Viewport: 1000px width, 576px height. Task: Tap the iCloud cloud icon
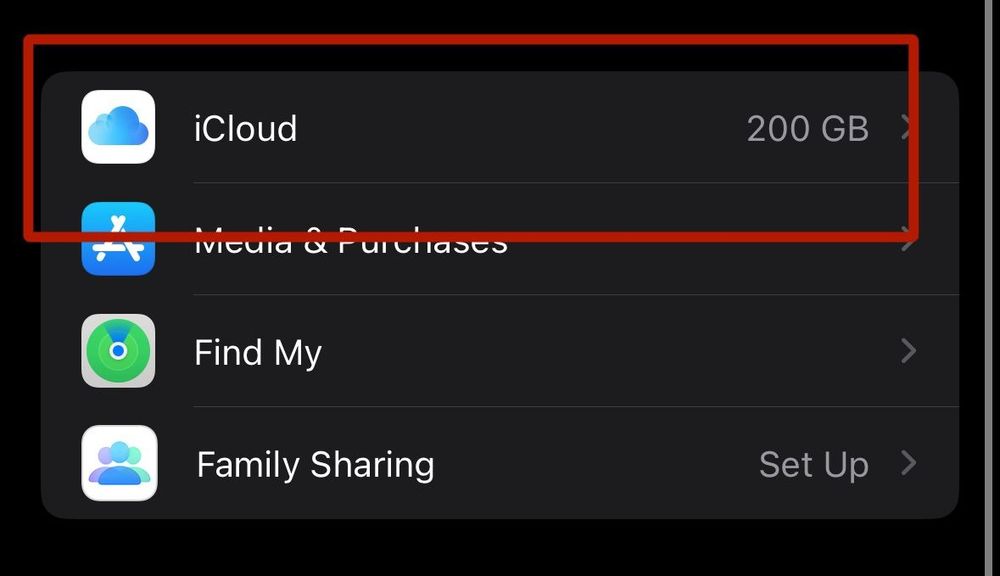[118, 127]
